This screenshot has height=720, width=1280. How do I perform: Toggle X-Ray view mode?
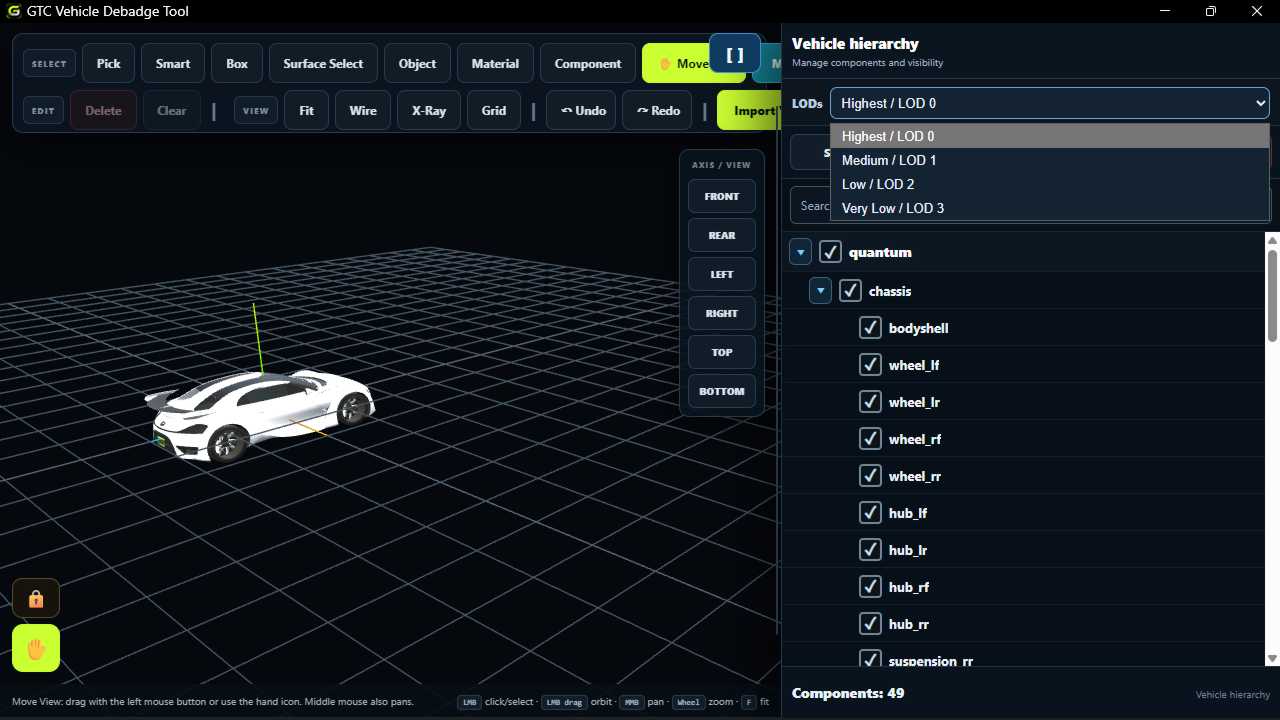429,110
